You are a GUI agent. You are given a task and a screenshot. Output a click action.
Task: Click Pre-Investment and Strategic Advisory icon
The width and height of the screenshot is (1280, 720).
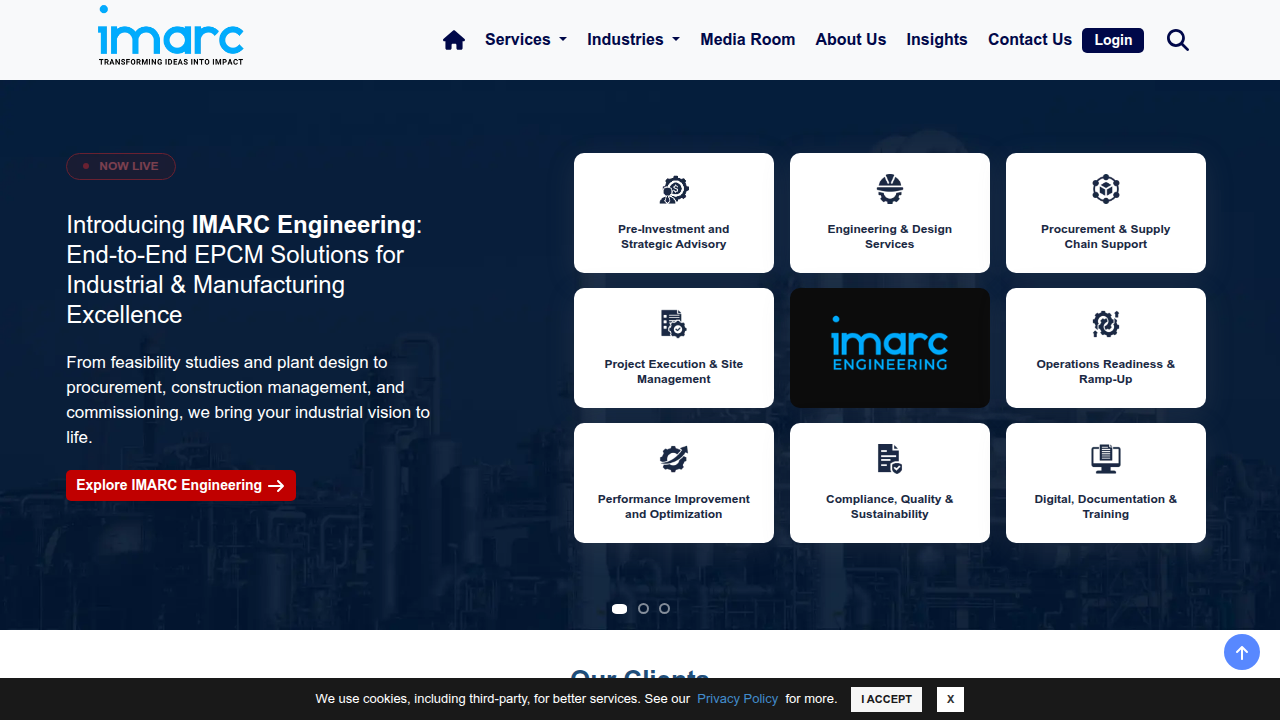pos(674,189)
